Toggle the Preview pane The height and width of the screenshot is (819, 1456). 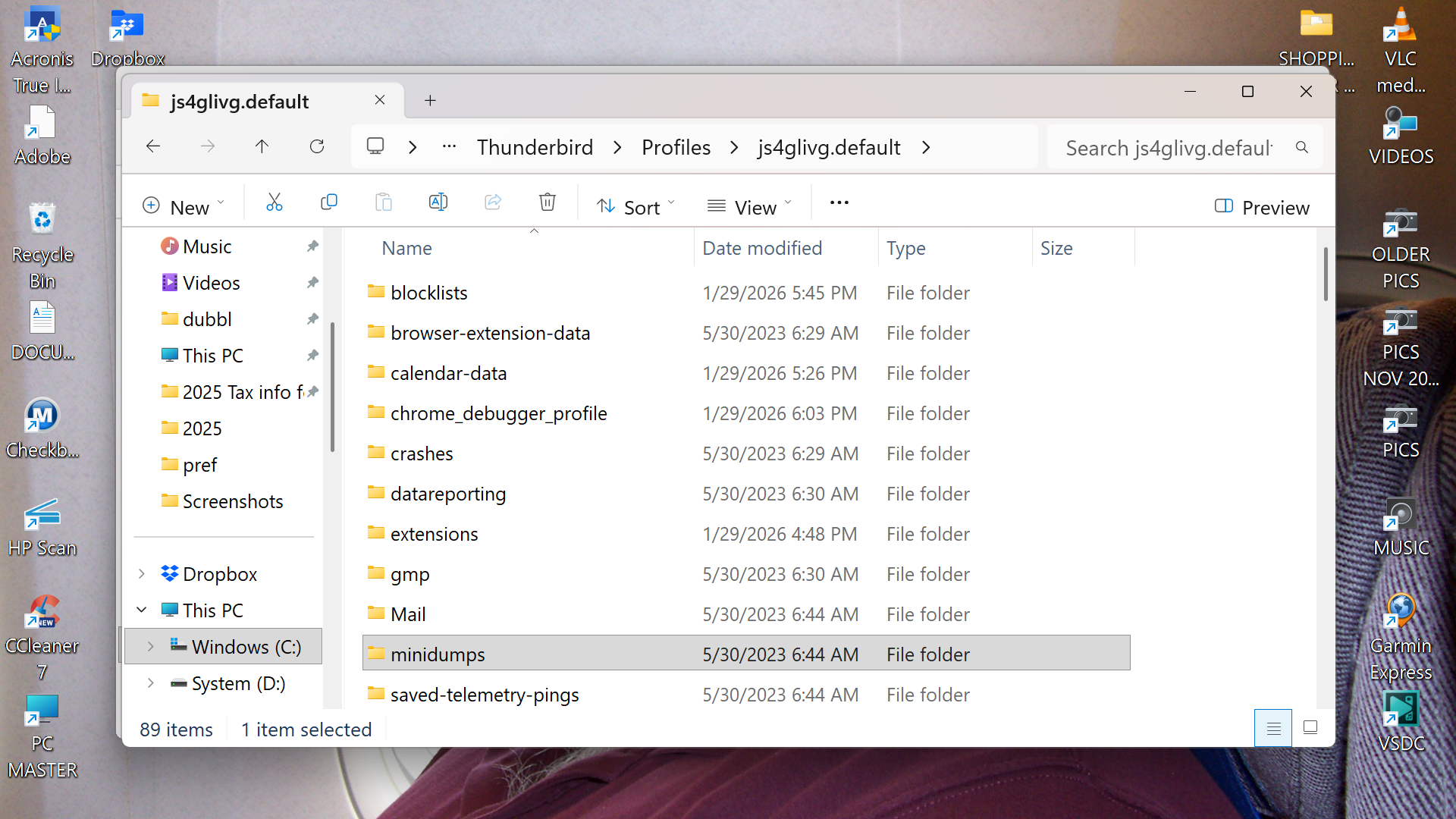1262,207
